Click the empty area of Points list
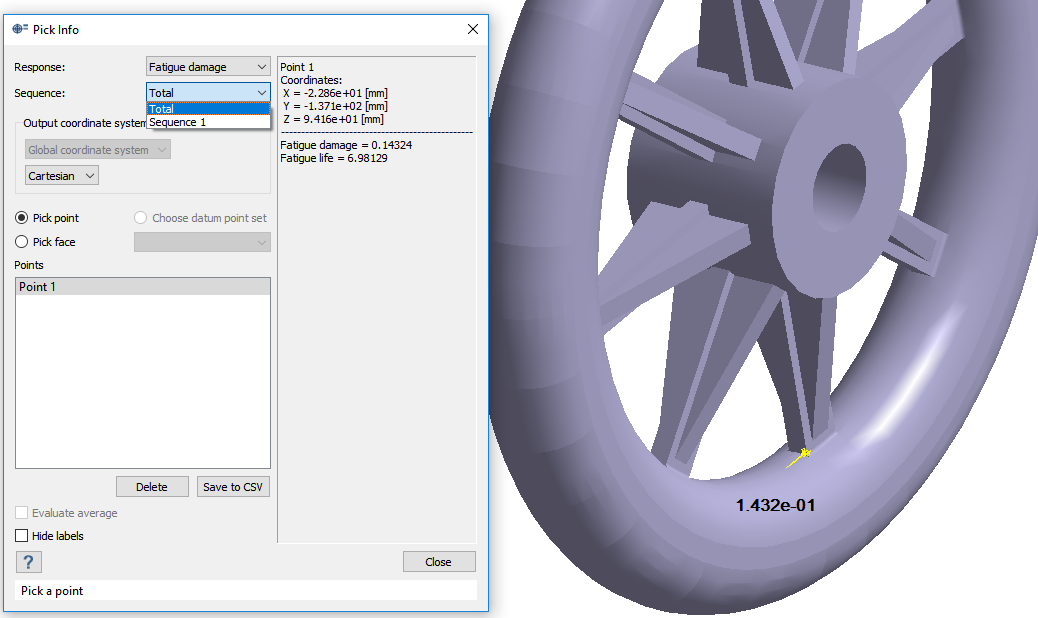 [x=142, y=390]
